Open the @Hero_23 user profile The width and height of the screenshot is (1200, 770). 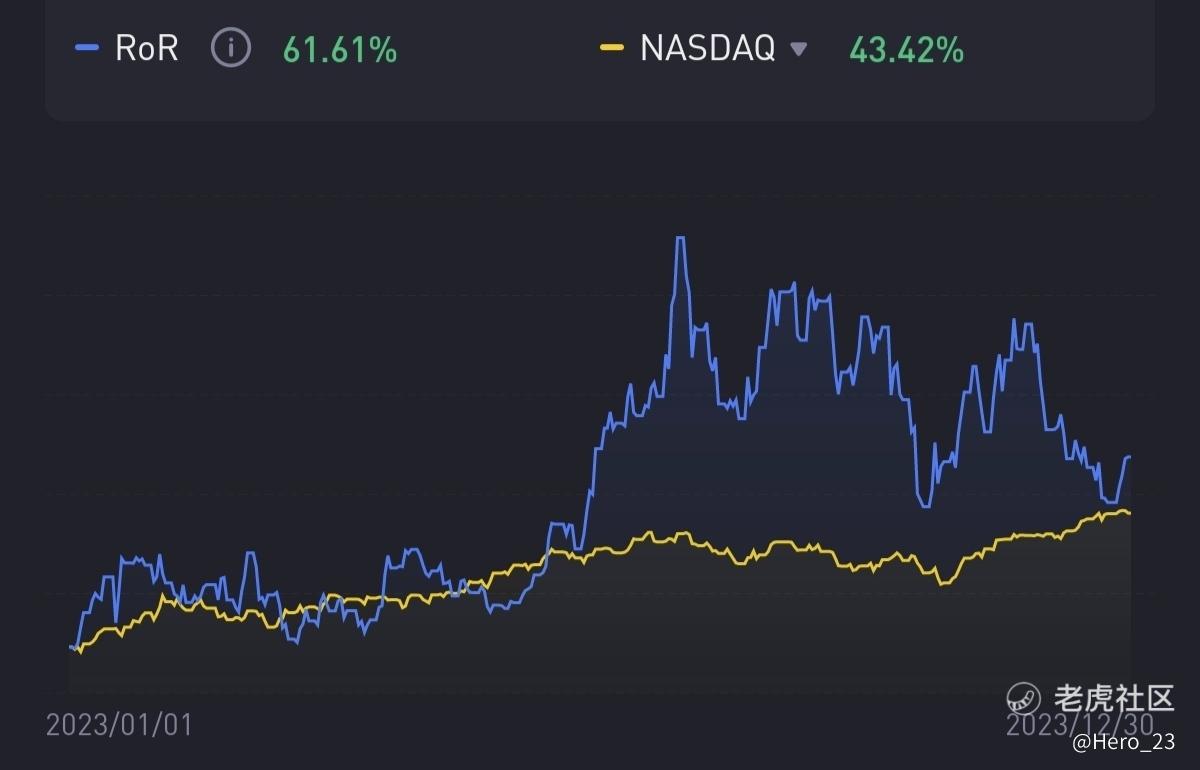coord(1123,743)
